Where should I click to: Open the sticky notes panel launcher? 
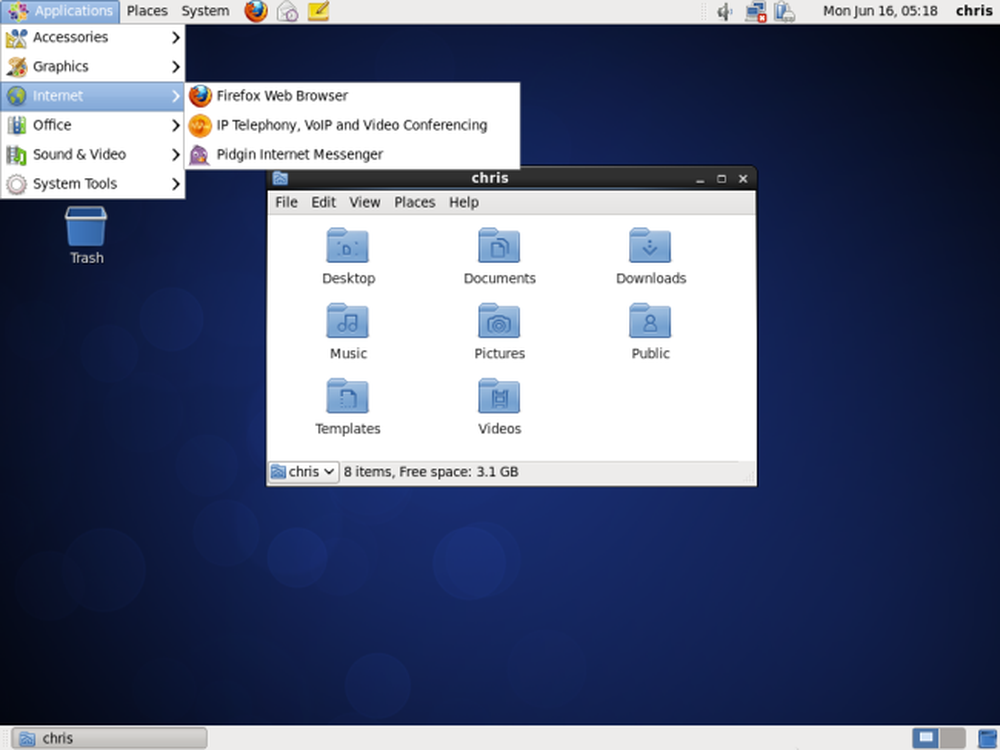point(318,11)
